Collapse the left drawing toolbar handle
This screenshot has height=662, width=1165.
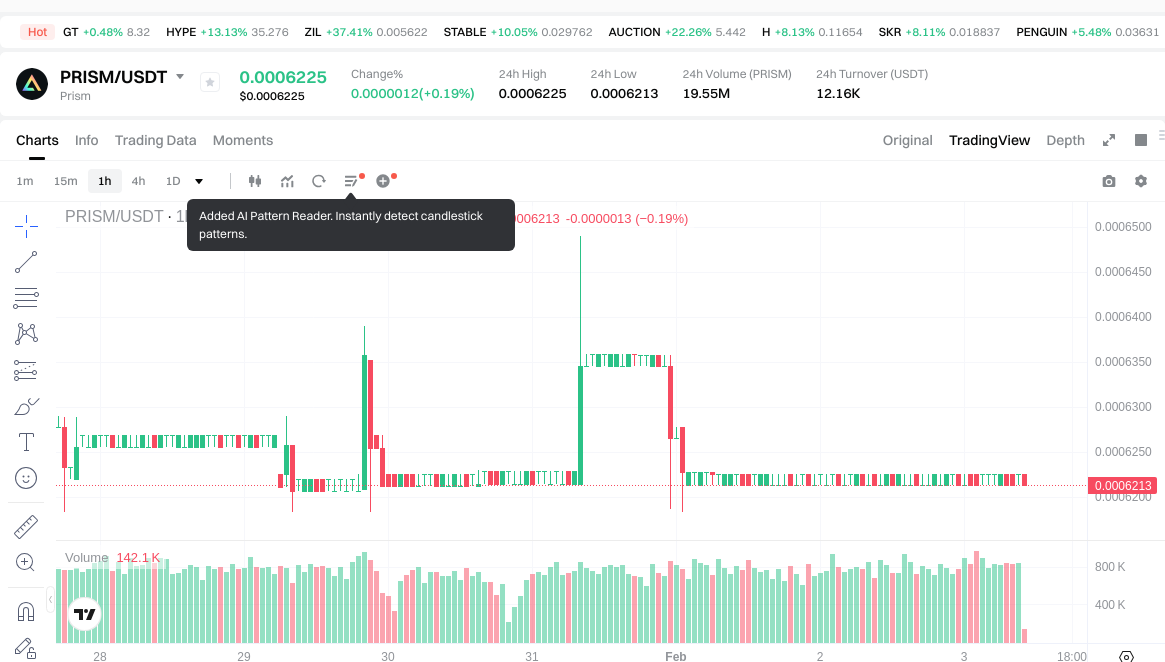pos(50,598)
